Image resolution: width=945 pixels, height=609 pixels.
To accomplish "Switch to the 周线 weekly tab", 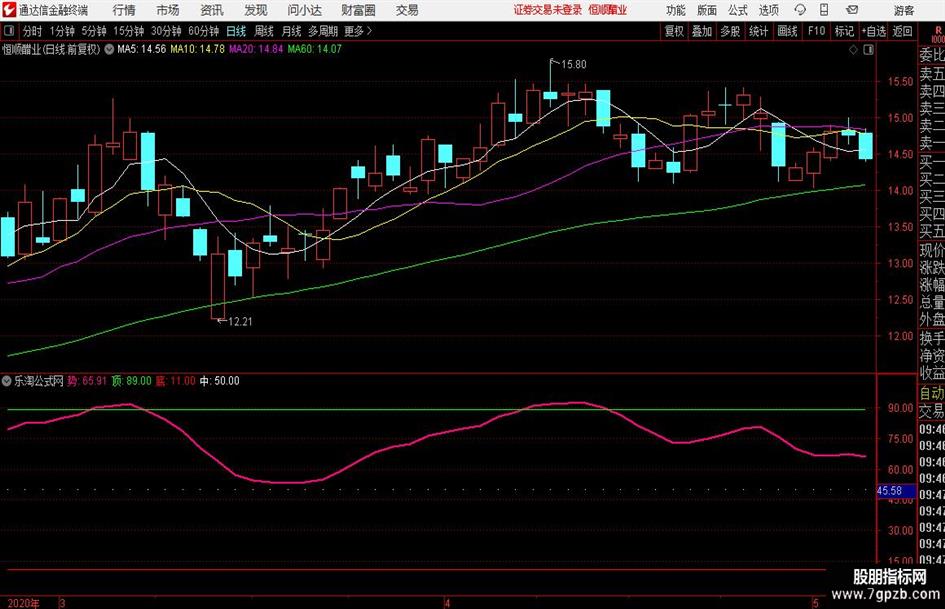I will click(263, 31).
